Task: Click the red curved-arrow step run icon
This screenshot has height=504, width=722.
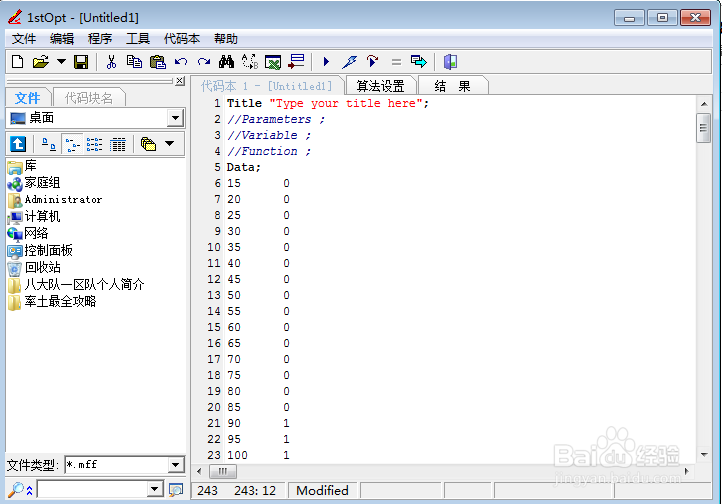Action: click(372, 61)
